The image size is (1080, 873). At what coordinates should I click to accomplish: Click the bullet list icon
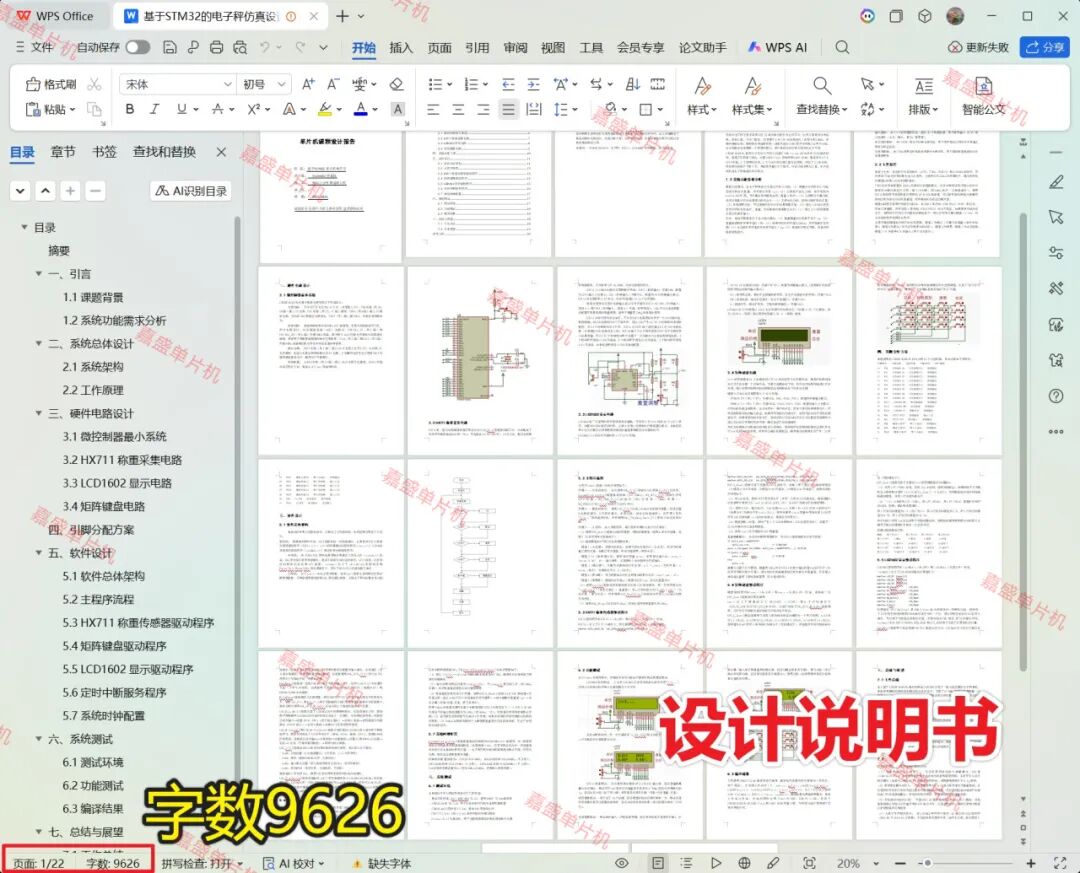pos(435,84)
